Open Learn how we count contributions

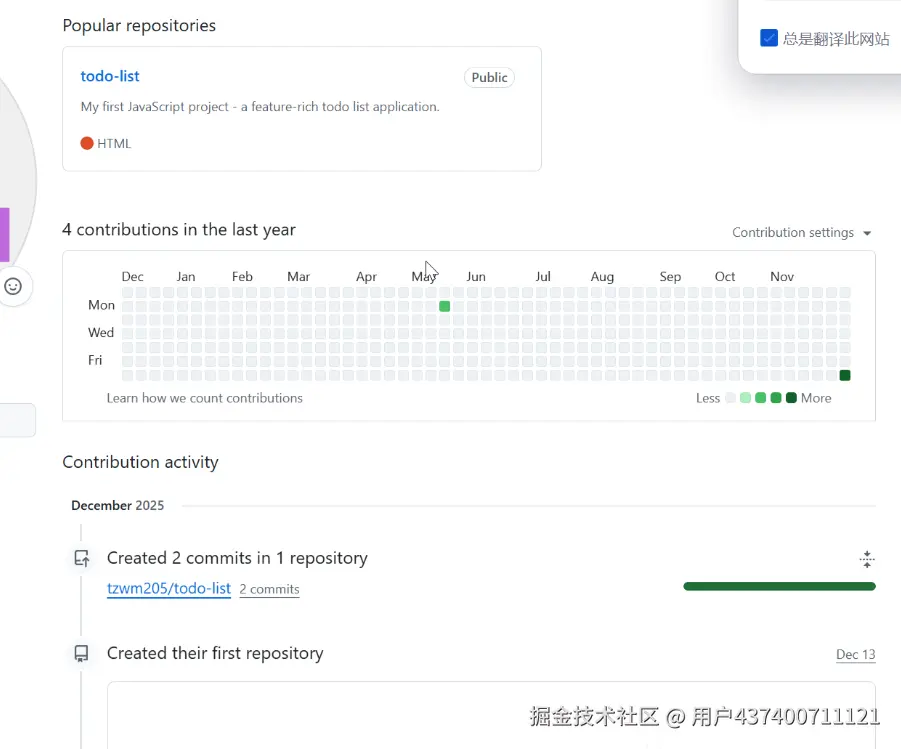(x=205, y=398)
